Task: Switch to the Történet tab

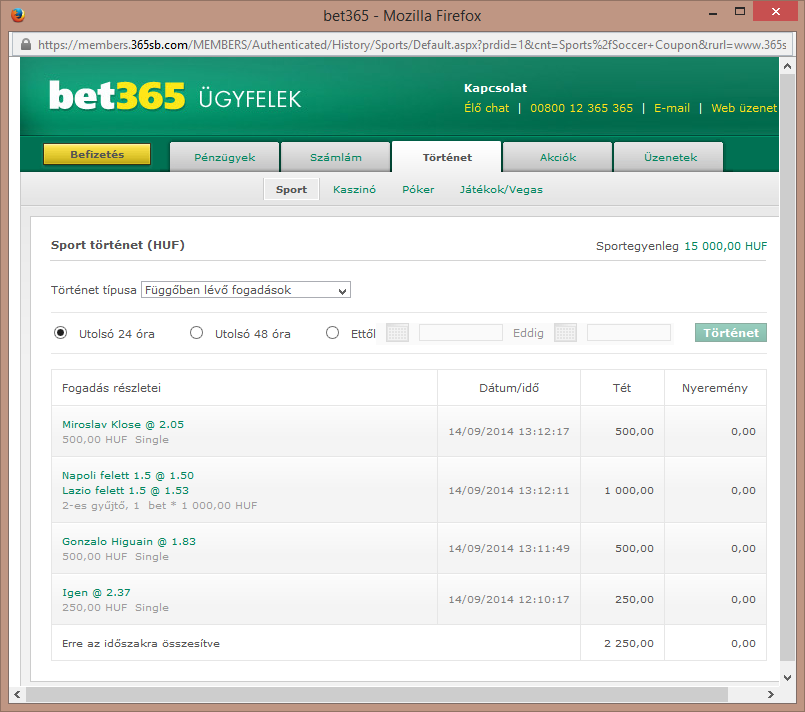Action: [447, 158]
